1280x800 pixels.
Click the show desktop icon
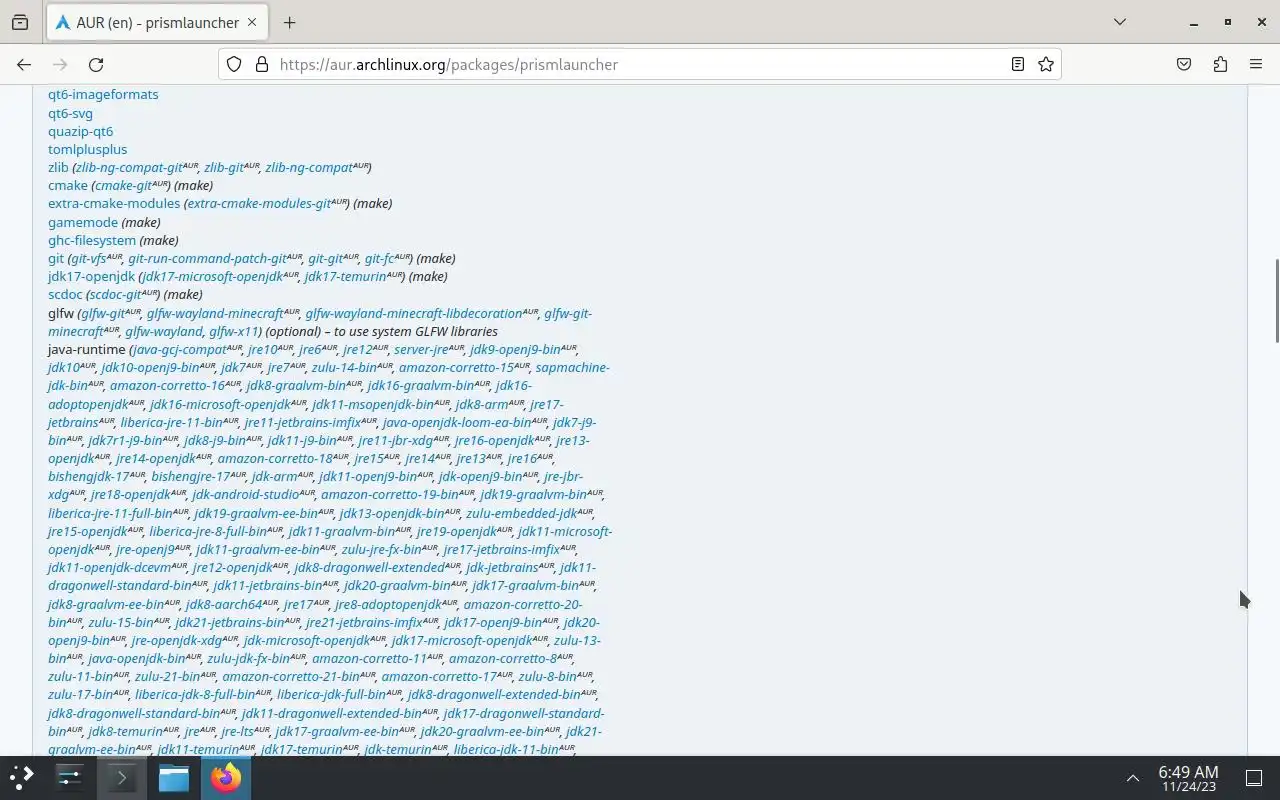(x=1254, y=778)
